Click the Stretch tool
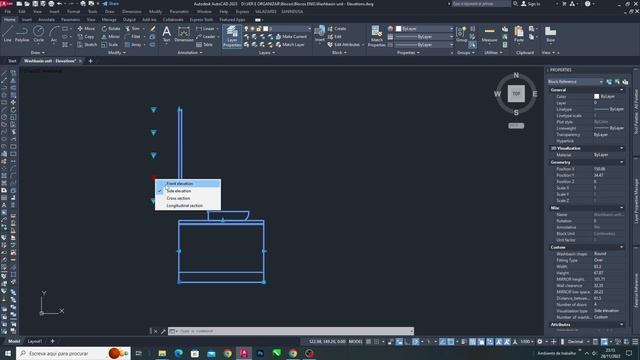 click(x=87, y=44)
